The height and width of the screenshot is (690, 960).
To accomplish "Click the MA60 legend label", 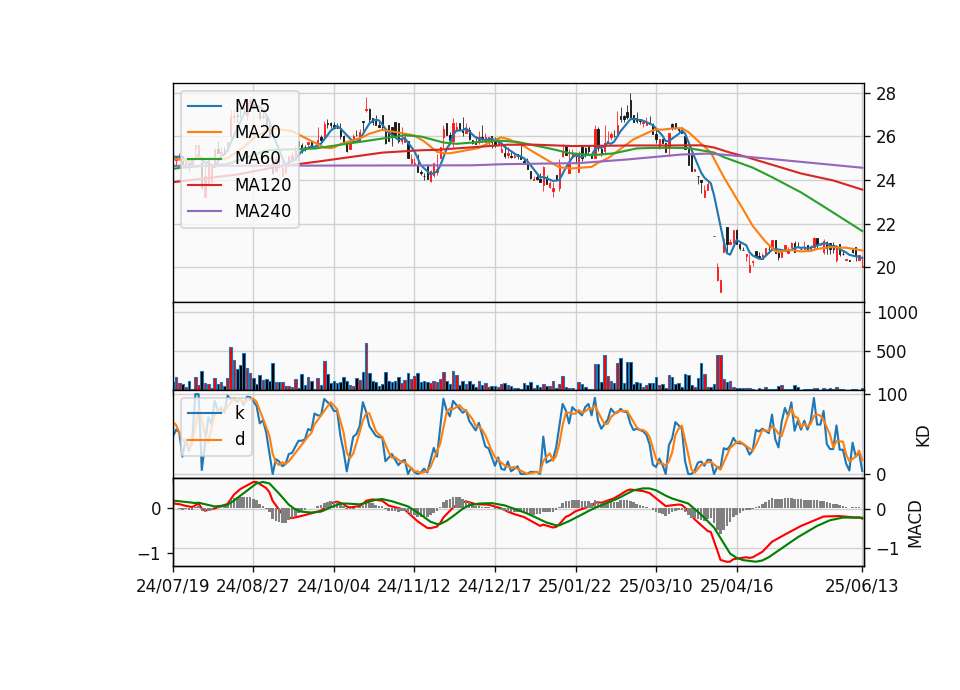I will [258, 159].
